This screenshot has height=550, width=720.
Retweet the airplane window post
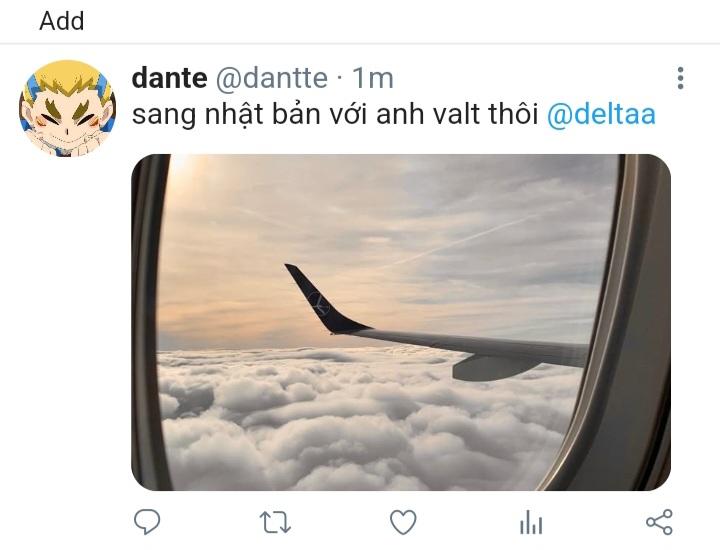[275, 522]
